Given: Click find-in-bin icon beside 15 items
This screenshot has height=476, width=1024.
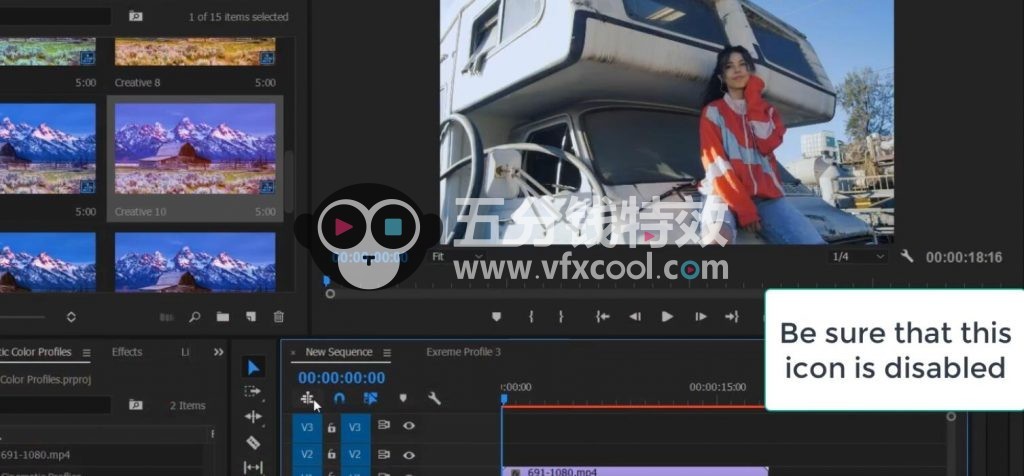Looking at the screenshot, I should point(135,16).
